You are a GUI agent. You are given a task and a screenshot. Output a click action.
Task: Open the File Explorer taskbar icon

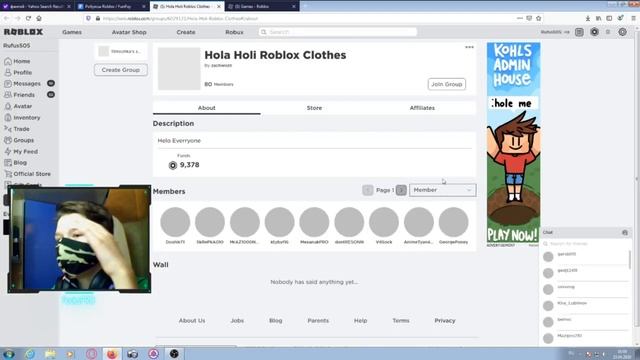point(50,353)
